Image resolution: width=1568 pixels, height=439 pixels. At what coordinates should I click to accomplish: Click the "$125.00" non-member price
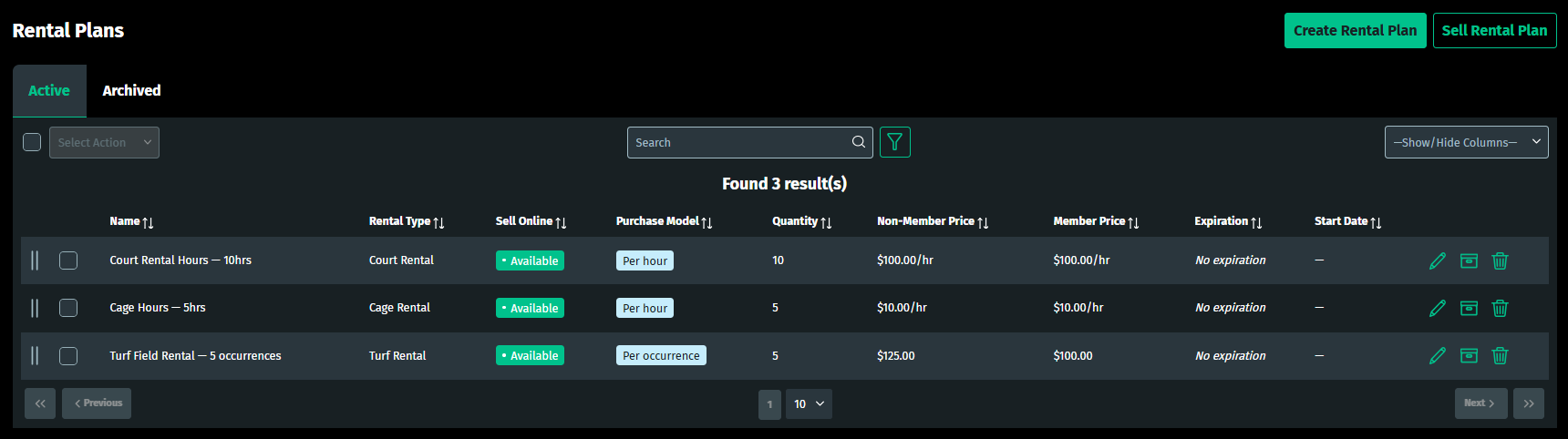(x=896, y=356)
